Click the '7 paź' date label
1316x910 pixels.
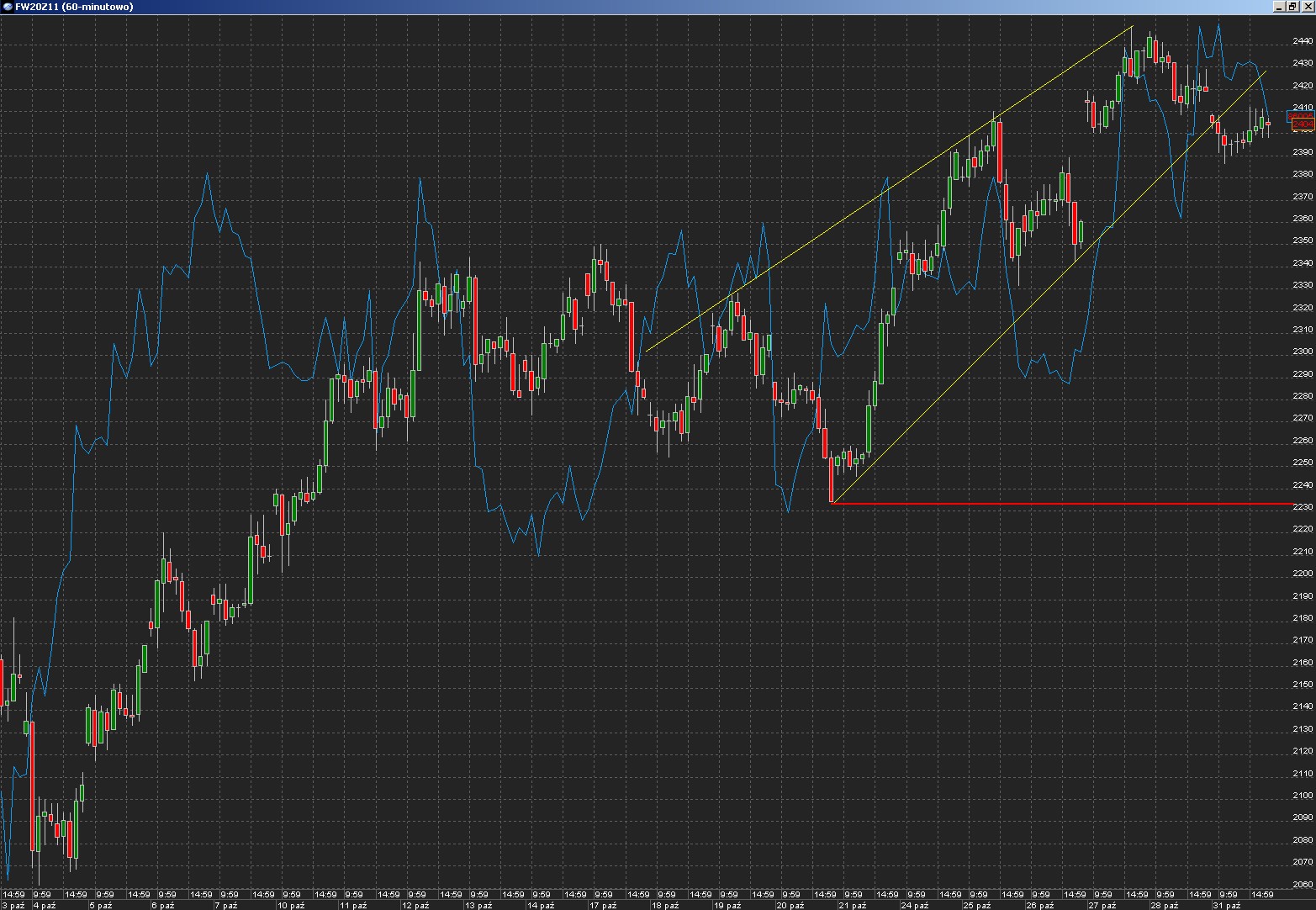[x=226, y=905]
